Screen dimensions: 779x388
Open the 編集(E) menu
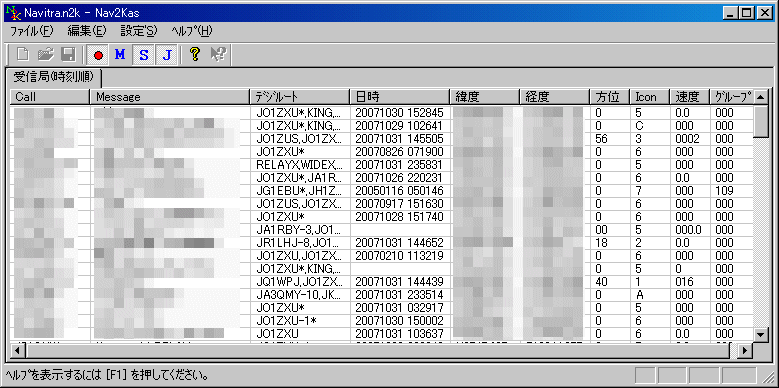click(87, 31)
